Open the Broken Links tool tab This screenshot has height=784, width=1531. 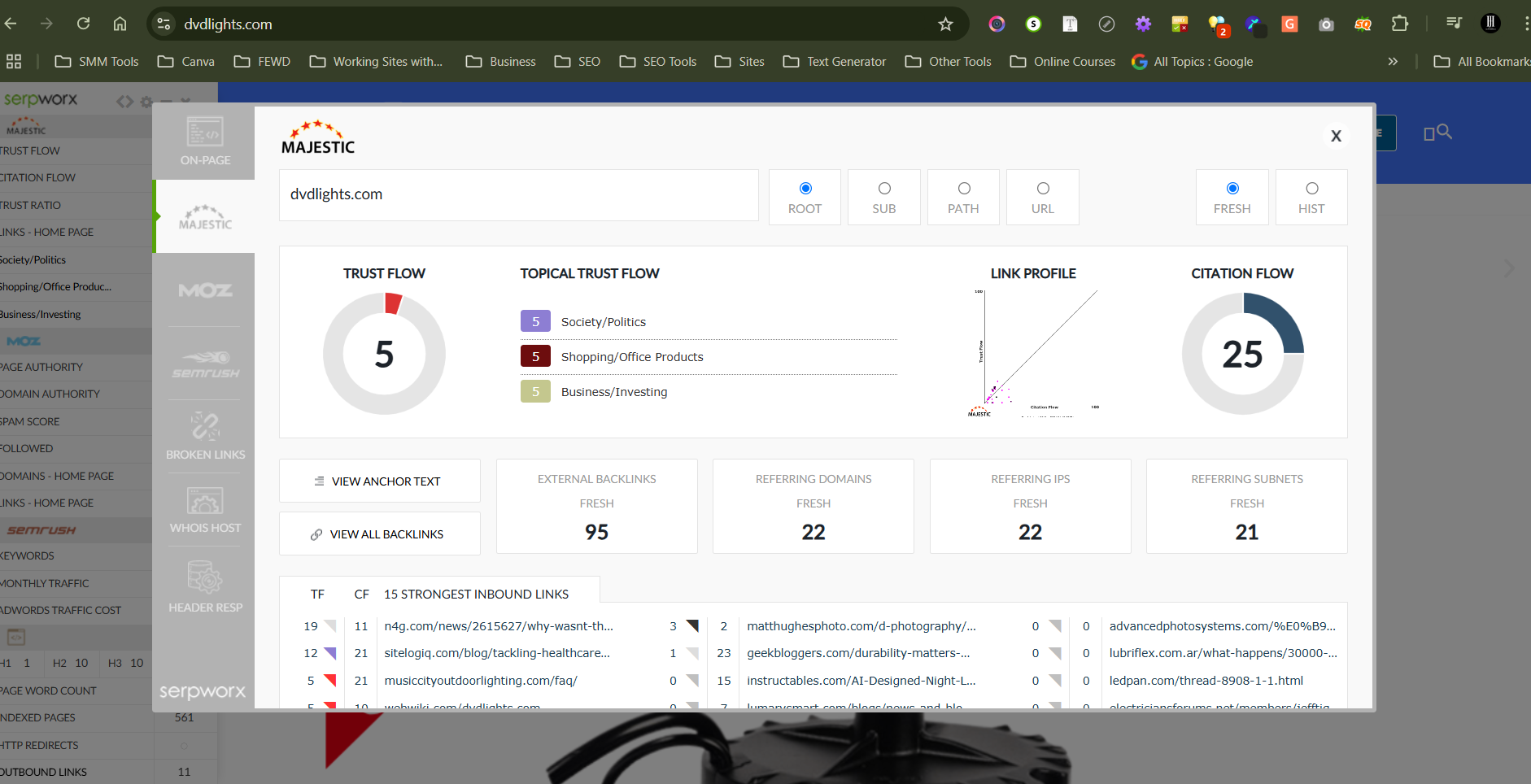coord(204,436)
